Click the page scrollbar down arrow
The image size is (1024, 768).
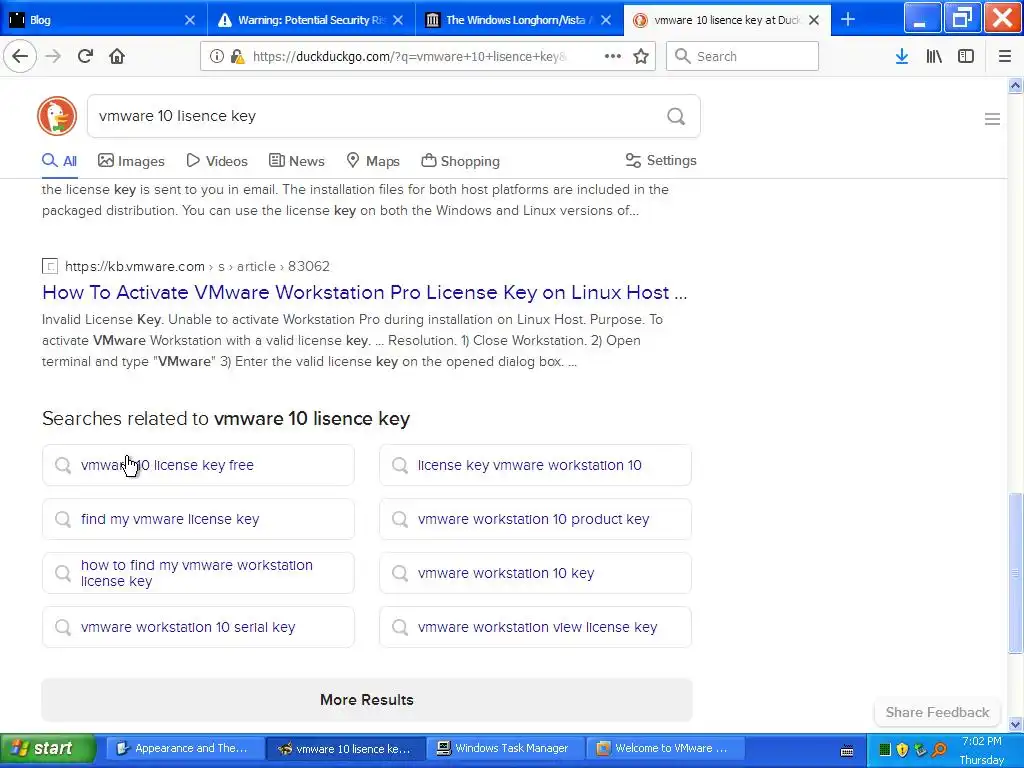[1016, 724]
